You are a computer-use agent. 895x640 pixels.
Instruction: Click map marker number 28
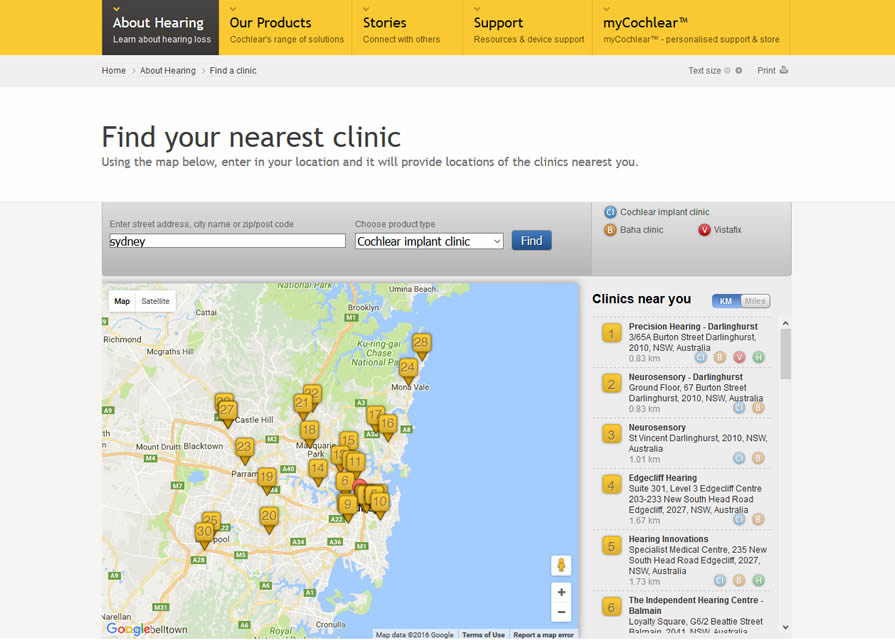point(422,344)
